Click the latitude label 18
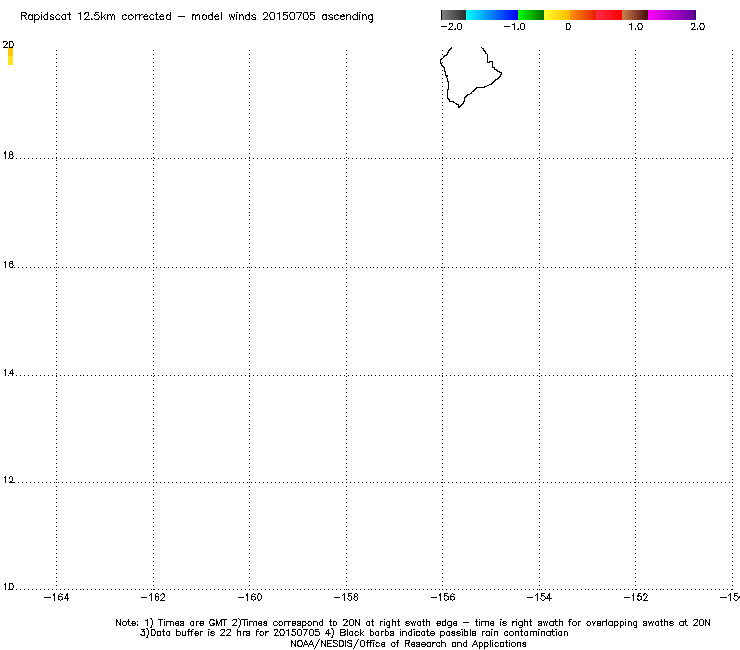The width and height of the screenshot is (740, 650). pos(8,155)
